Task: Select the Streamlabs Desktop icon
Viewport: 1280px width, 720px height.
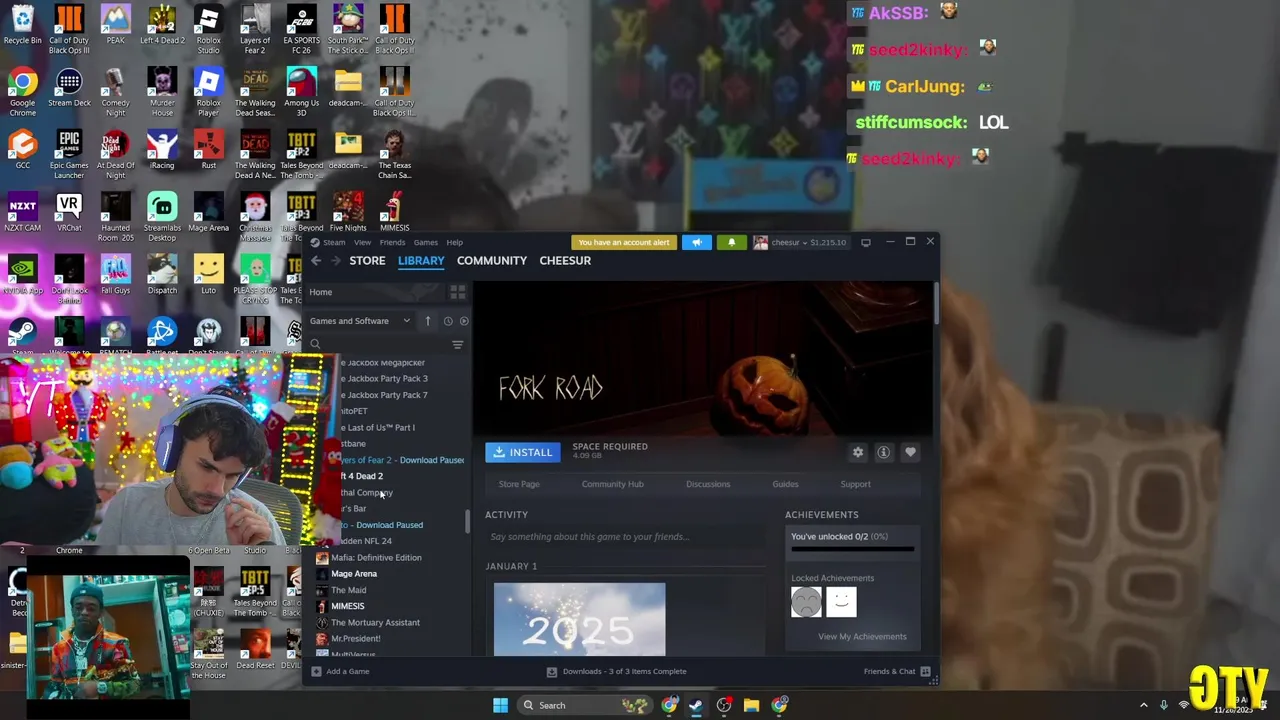Action: click(162, 217)
